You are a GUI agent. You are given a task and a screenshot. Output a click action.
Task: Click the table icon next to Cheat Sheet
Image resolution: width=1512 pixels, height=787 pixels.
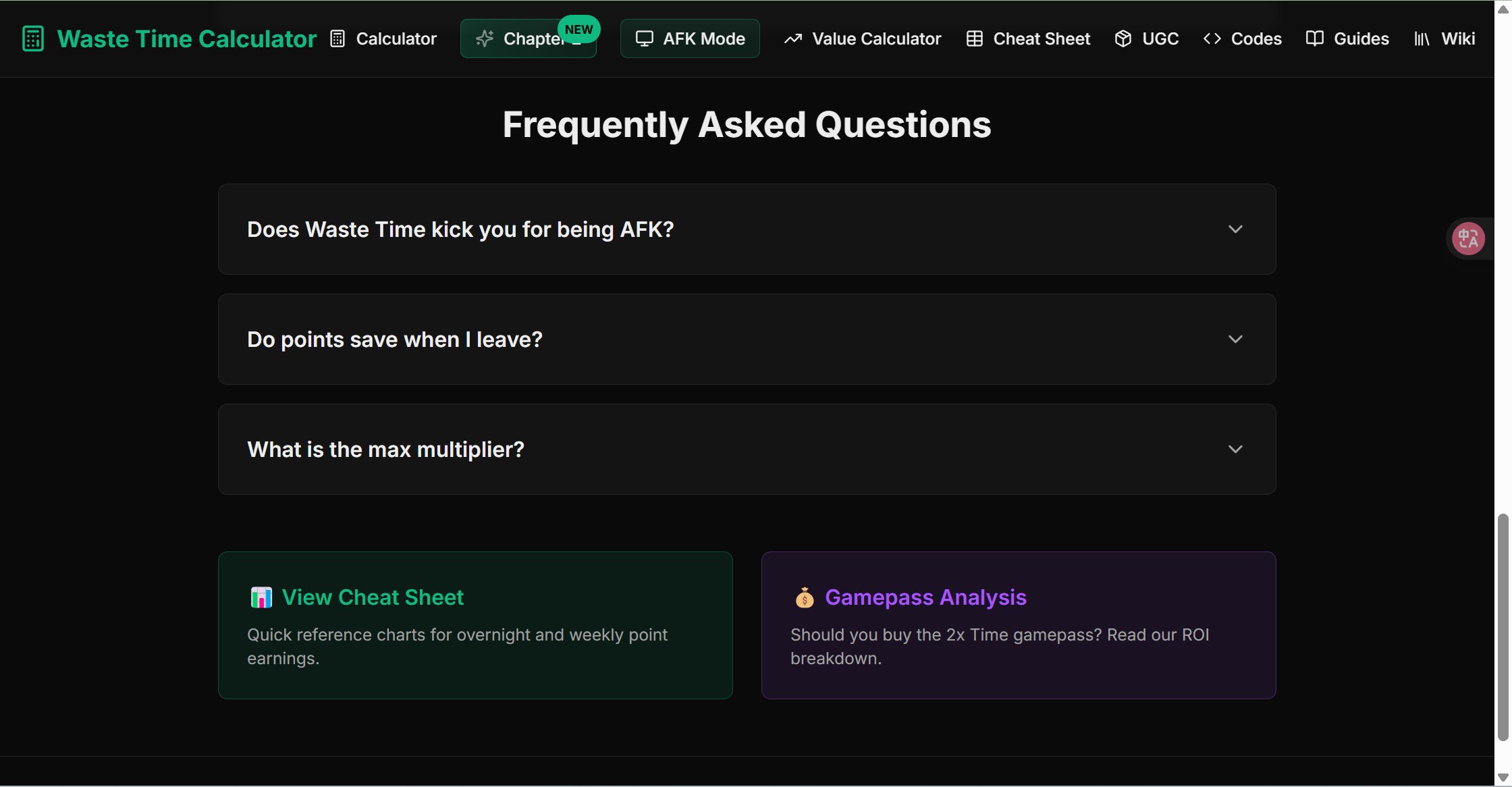pyautogui.click(x=974, y=38)
